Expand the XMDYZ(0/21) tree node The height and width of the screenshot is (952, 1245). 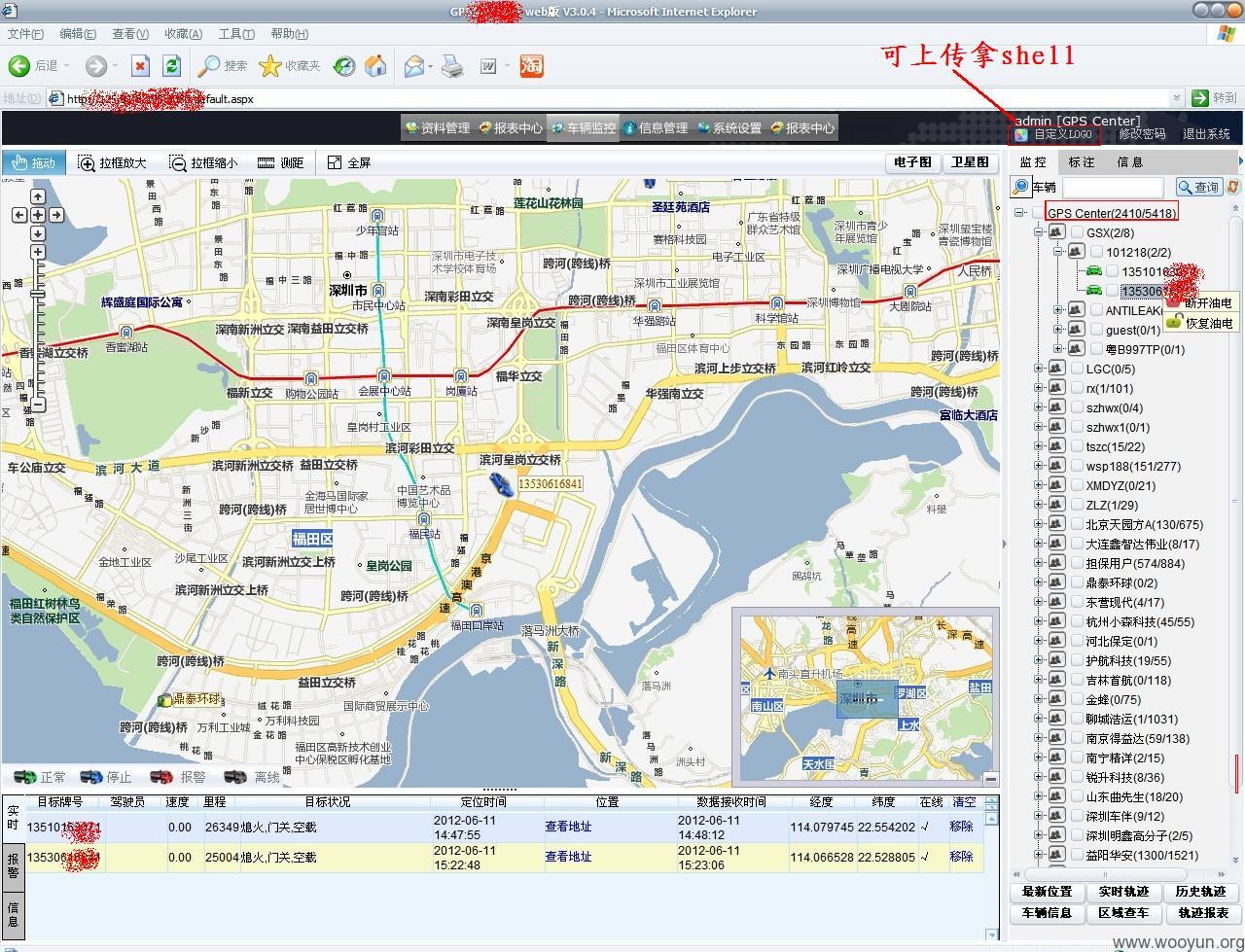[x=1039, y=485]
